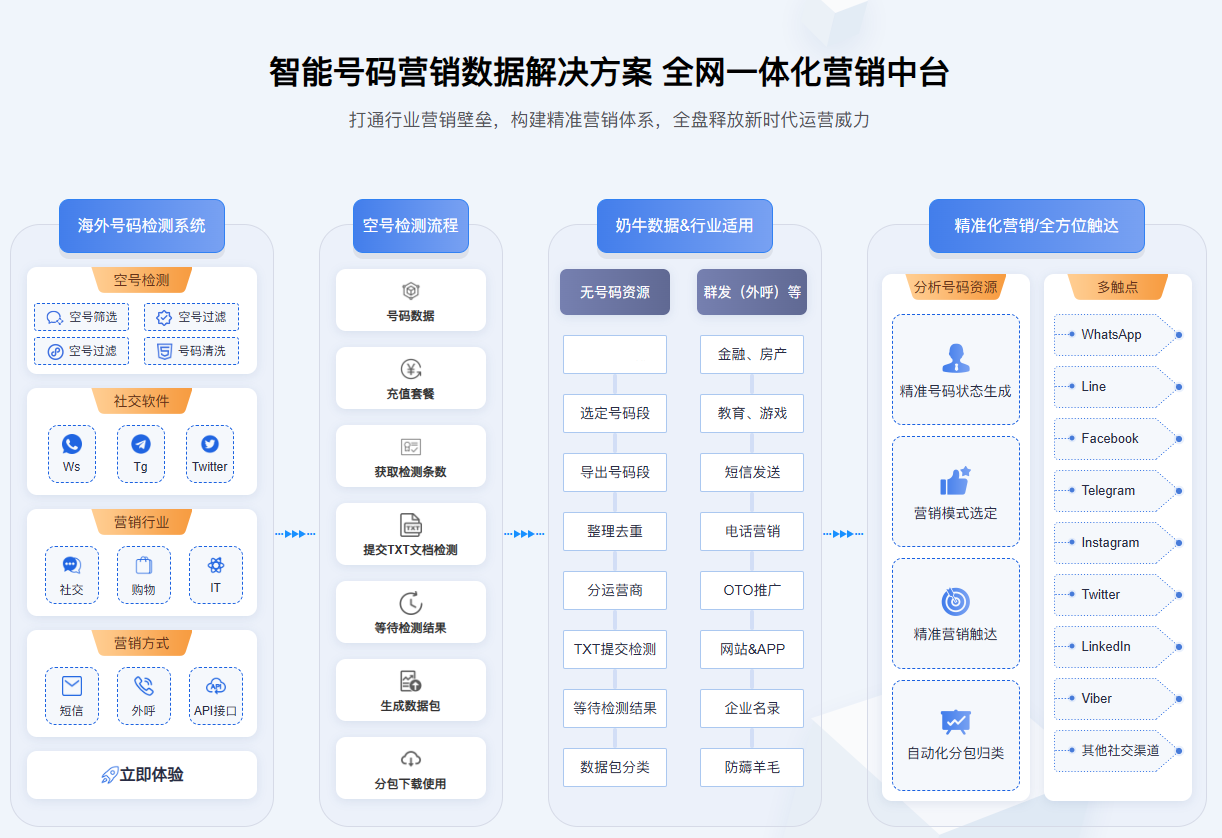Select the Telegram (Tg) icon
The width and height of the screenshot is (1222, 838).
pyautogui.click(x=141, y=444)
